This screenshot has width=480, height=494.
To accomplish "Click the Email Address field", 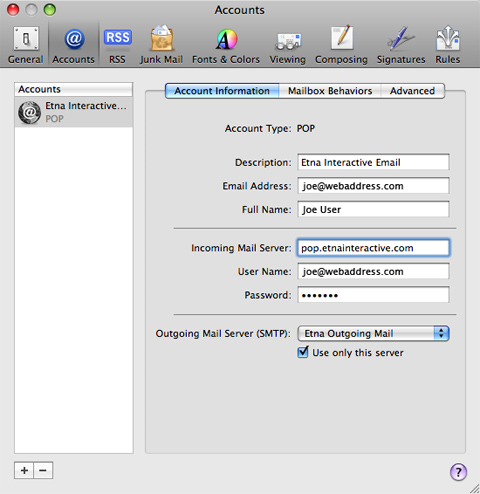I will click(373, 186).
